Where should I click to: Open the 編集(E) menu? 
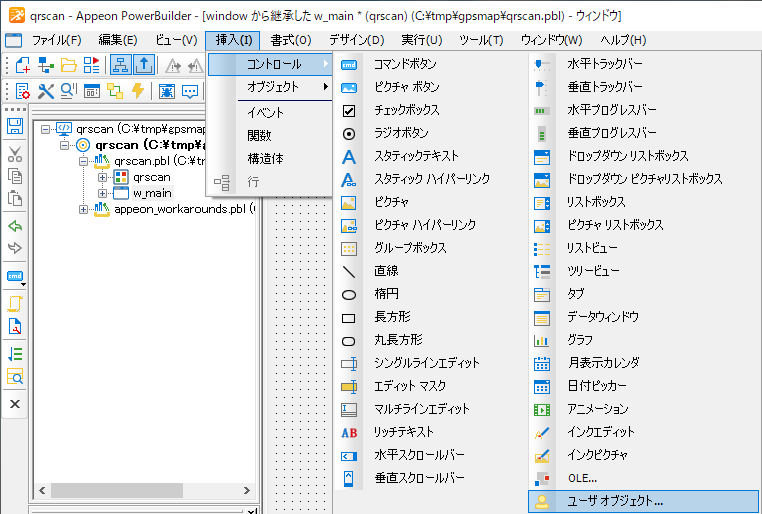click(x=118, y=40)
